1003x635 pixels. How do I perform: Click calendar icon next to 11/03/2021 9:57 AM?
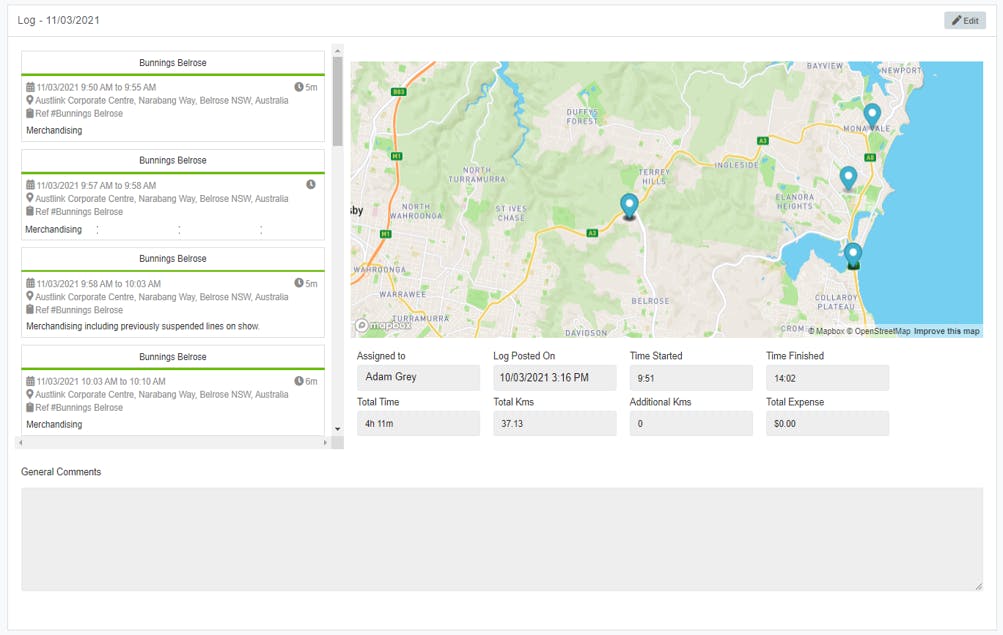click(x=30, y=185)
